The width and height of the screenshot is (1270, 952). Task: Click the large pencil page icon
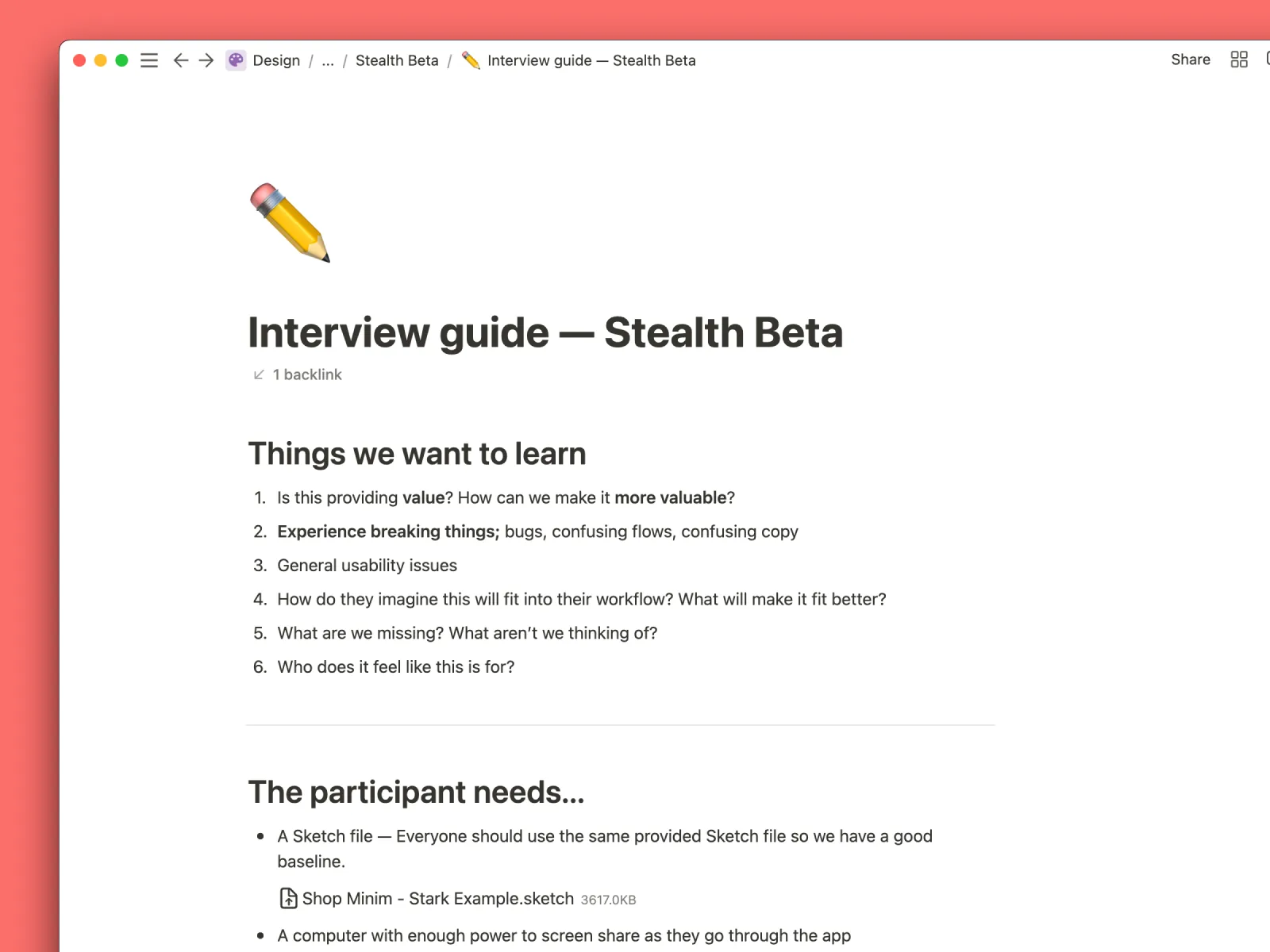290,223
